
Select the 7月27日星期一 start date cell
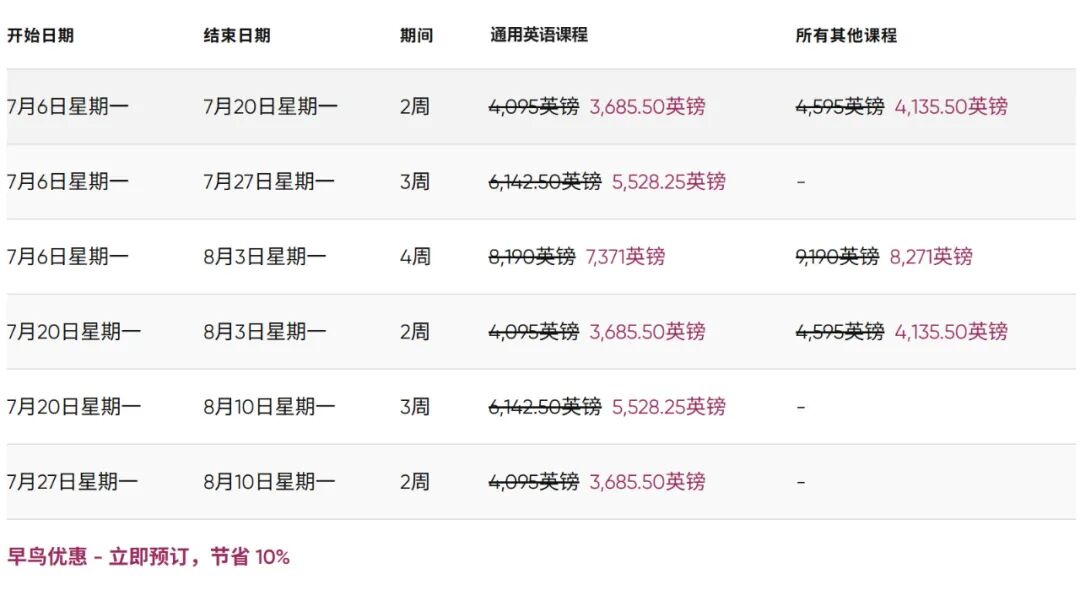(74, 482)
